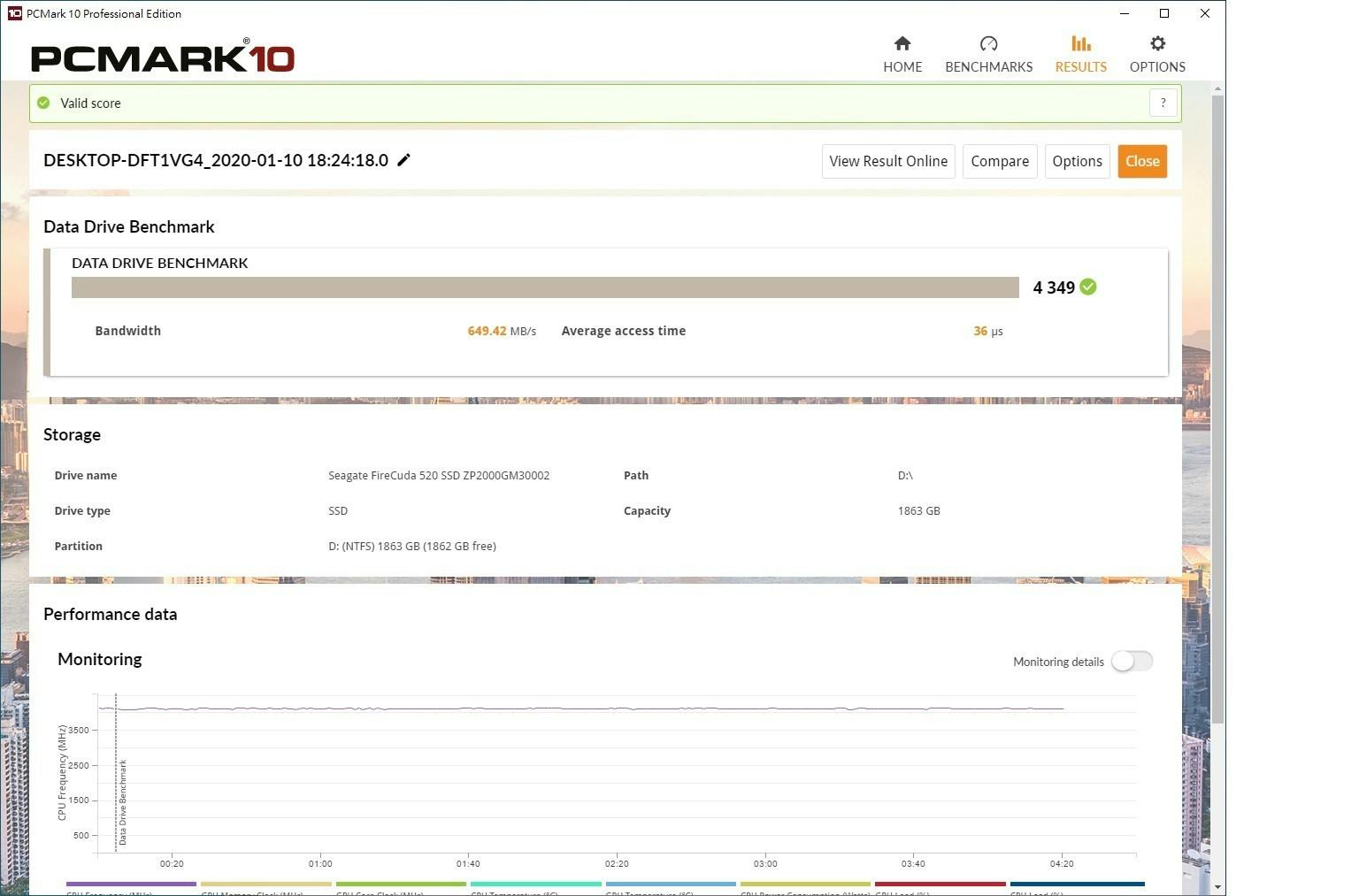Viewport: 1359px width, 896px height.
Task: Open the Options gear icon
Action: [x=1157, y=43]
